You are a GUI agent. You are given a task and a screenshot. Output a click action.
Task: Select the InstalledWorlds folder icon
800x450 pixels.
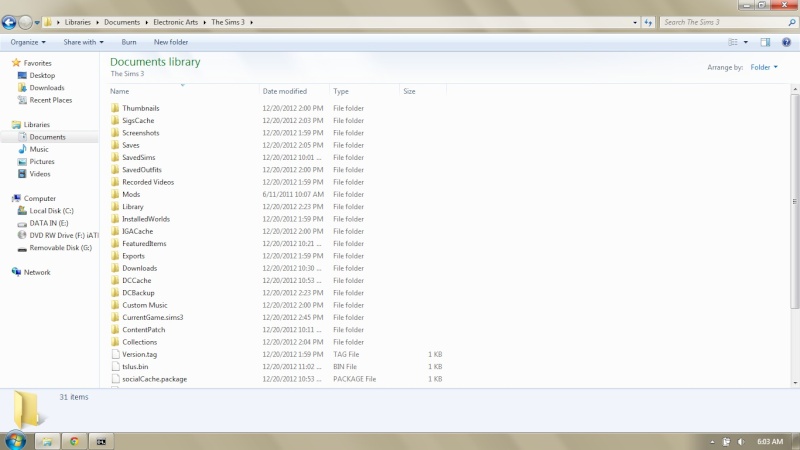pyautogui.click(x=115, y=219)
